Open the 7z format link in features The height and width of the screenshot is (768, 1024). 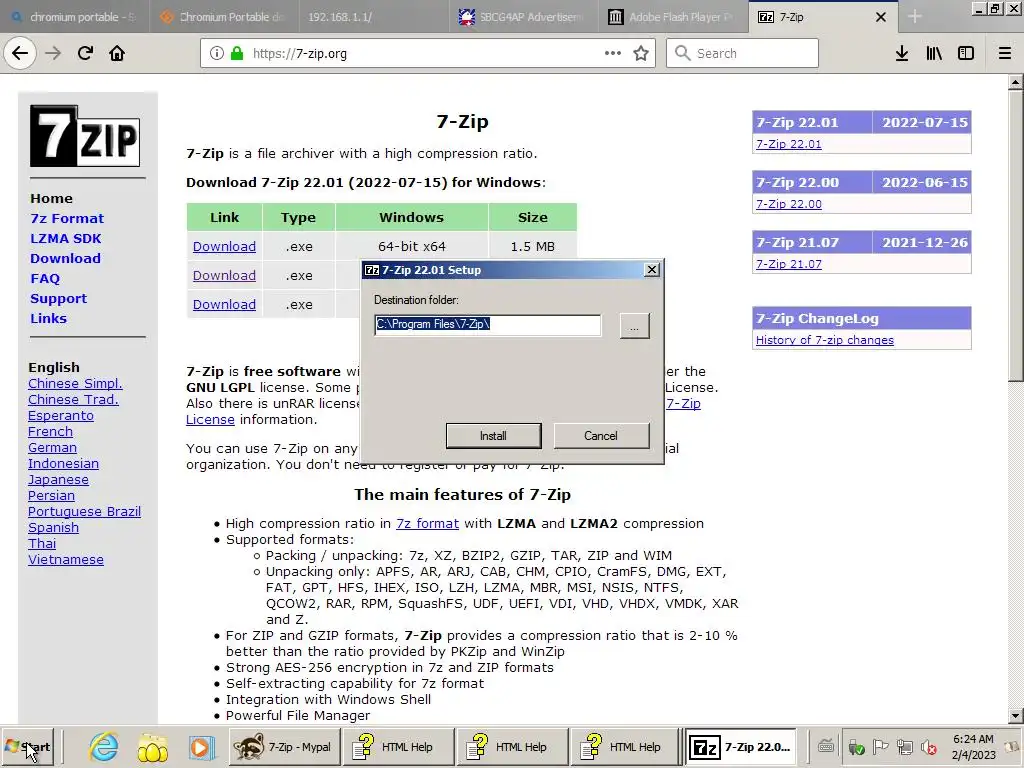click(427, 523)
